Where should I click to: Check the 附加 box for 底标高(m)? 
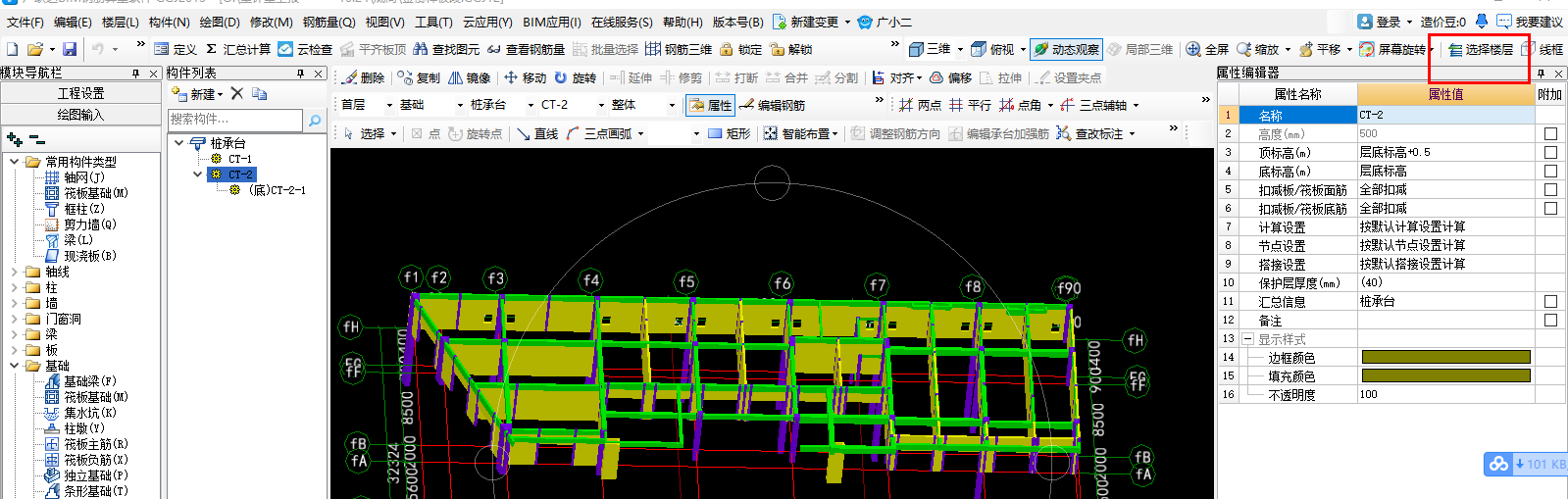pos(1550,171)
